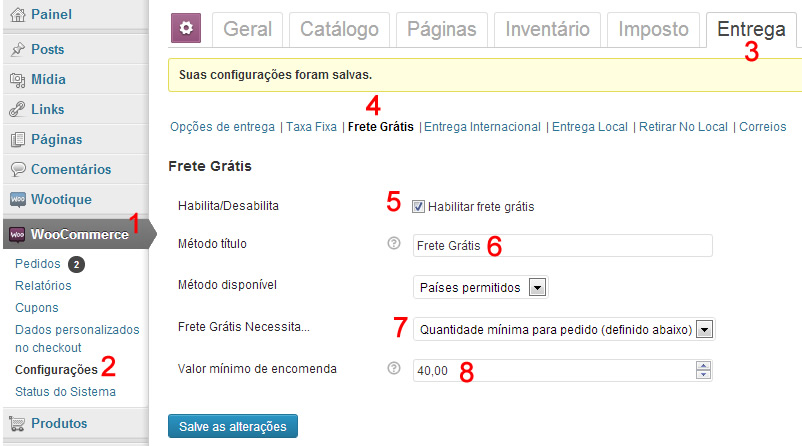Open Opções de entrega link

pos(222,127)
